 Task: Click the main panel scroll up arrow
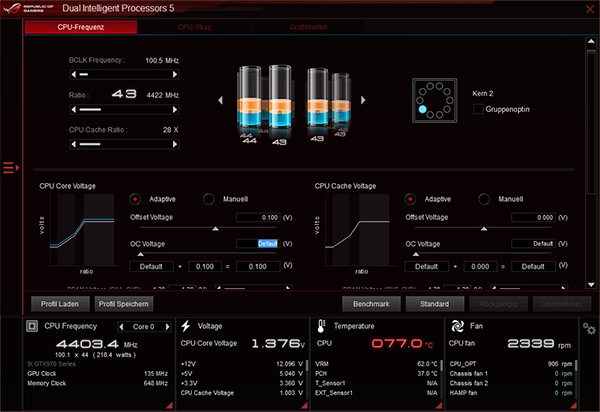coord(591,41)
